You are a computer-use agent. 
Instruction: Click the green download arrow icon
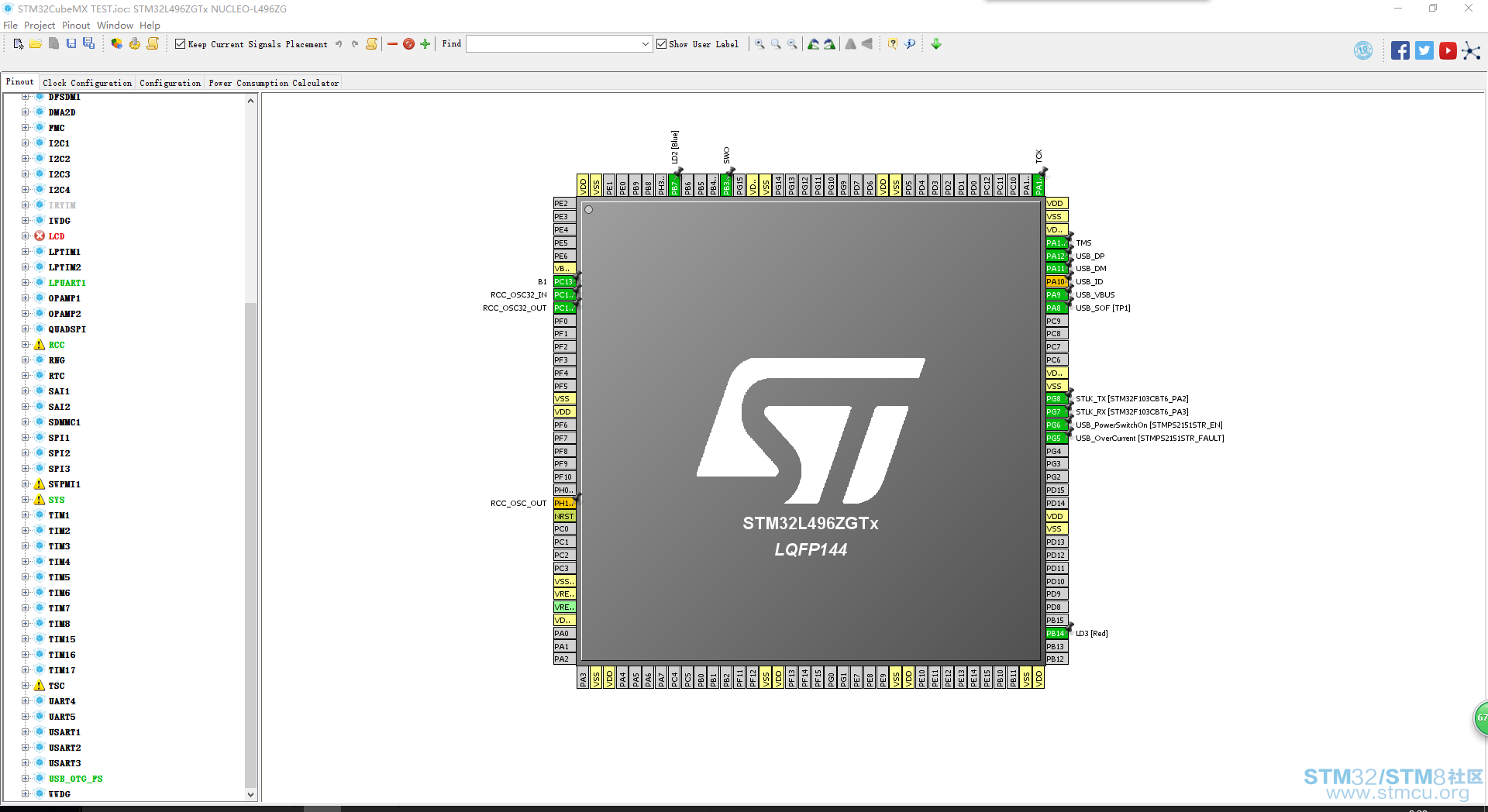tap(936, 44)
